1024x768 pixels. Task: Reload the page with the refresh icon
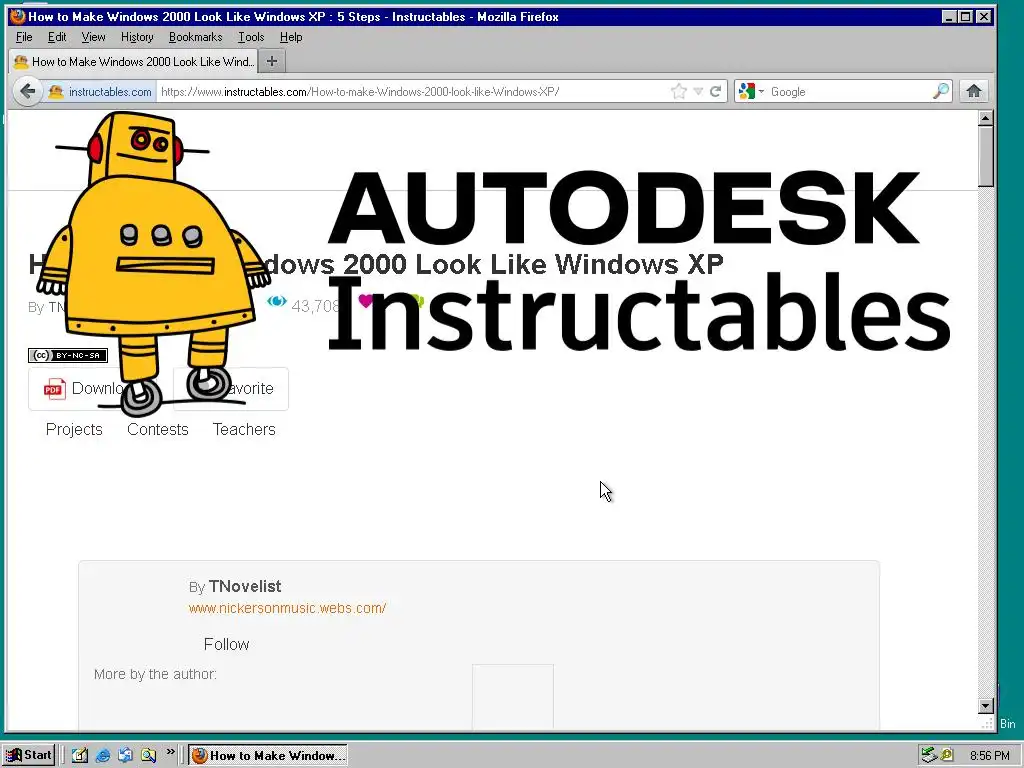(715, 91)
